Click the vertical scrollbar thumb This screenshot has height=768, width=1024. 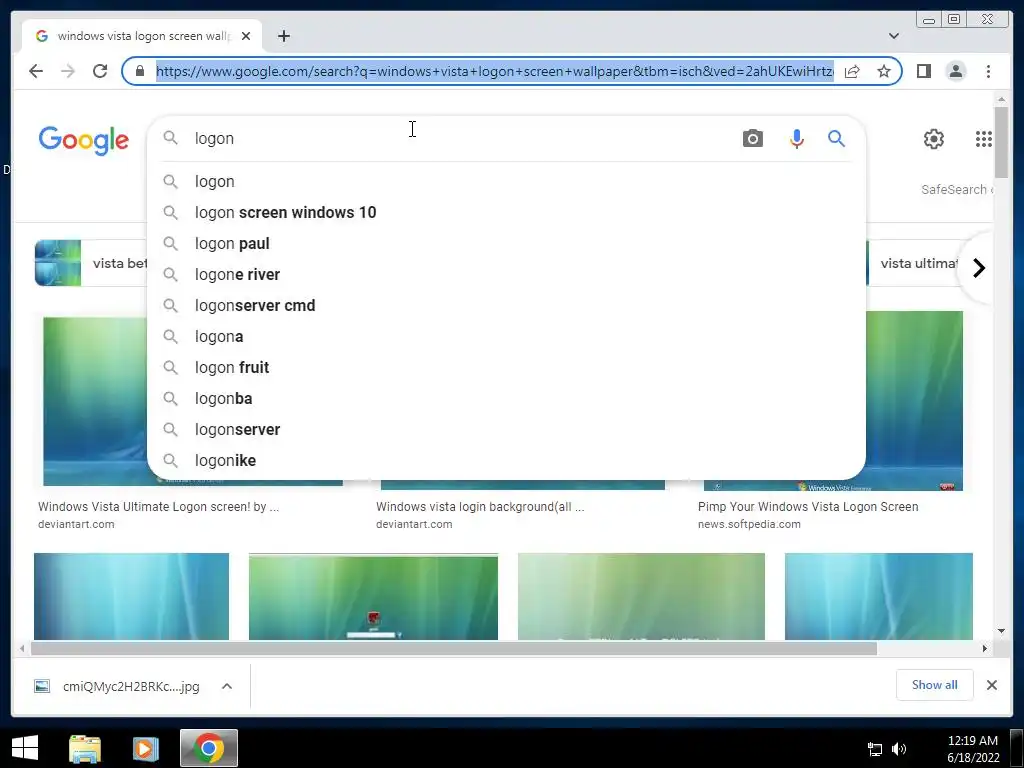click(1001, 142)
